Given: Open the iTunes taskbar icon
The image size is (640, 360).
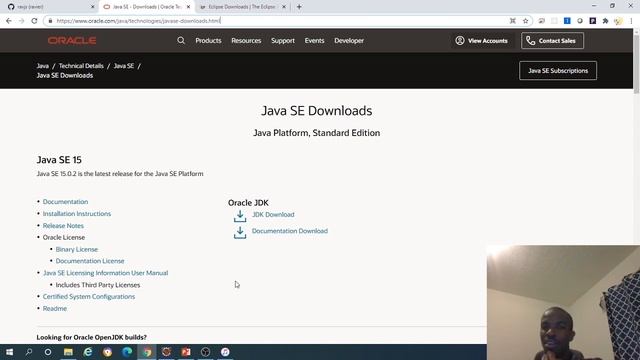Looking at the screenshot, I should (x=225, y=352).
